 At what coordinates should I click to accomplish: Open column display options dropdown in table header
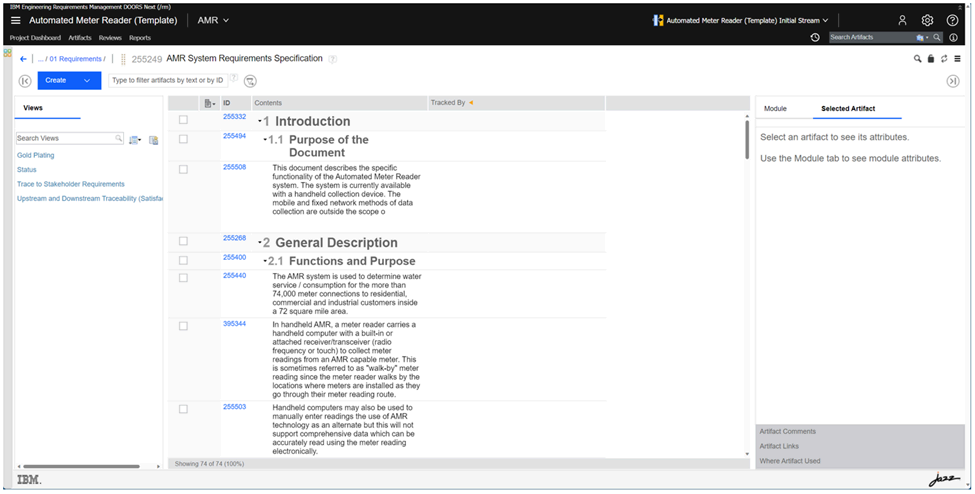210,103
